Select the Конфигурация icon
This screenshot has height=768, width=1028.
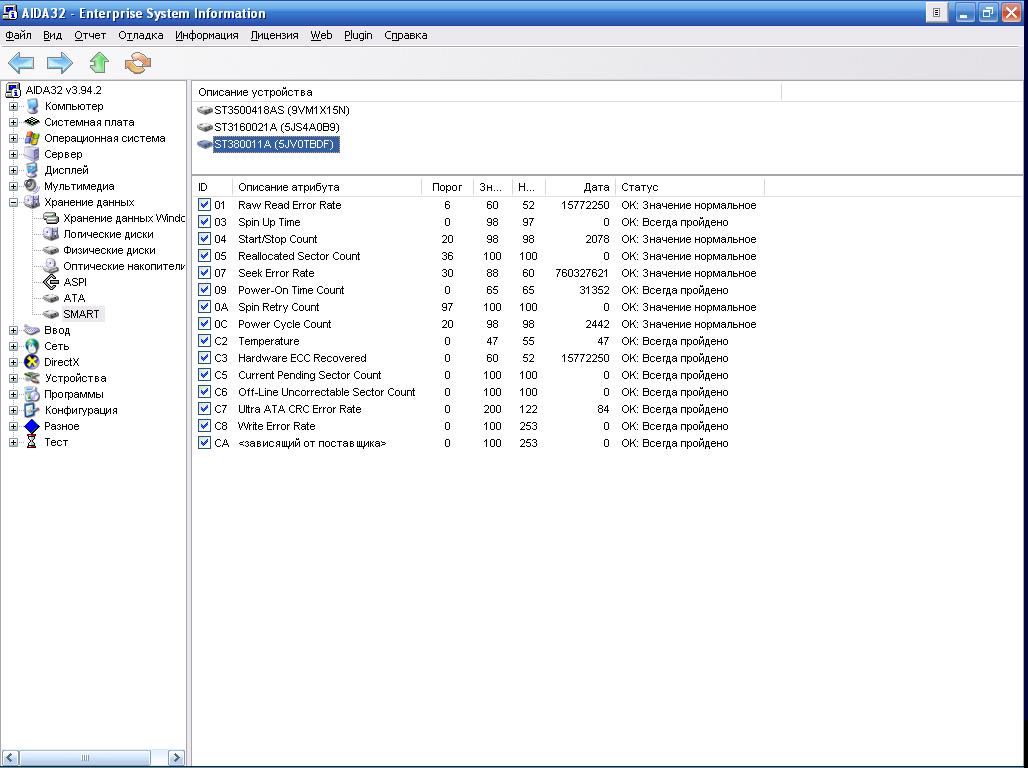click(31, 410)
